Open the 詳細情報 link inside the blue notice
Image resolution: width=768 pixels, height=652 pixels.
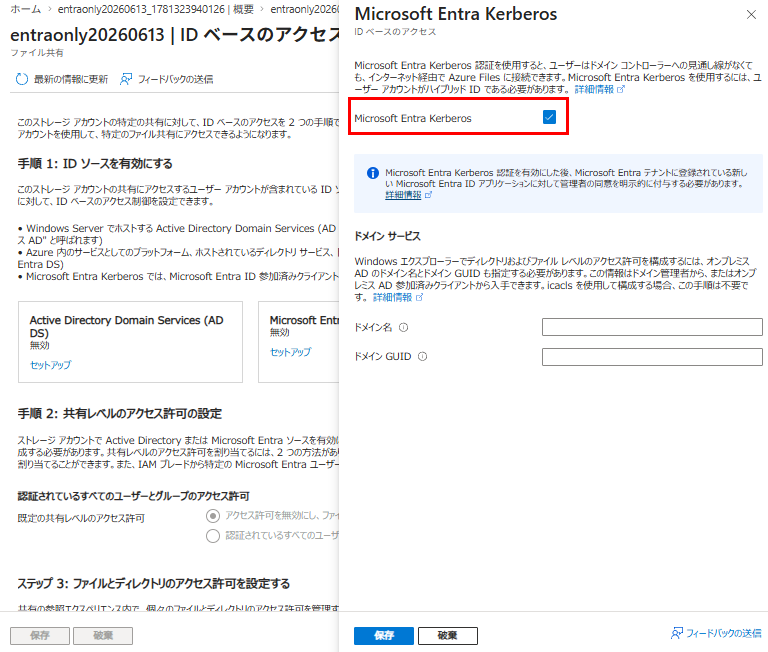(403, 195)
